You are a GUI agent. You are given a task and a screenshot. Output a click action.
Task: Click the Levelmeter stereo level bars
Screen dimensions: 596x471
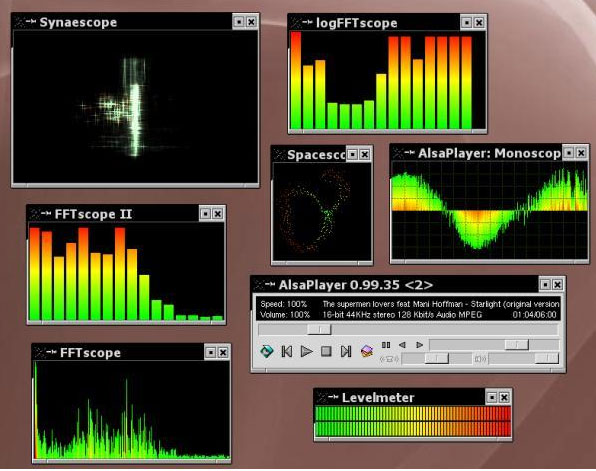pyautogui.click(x=413, y=421)
